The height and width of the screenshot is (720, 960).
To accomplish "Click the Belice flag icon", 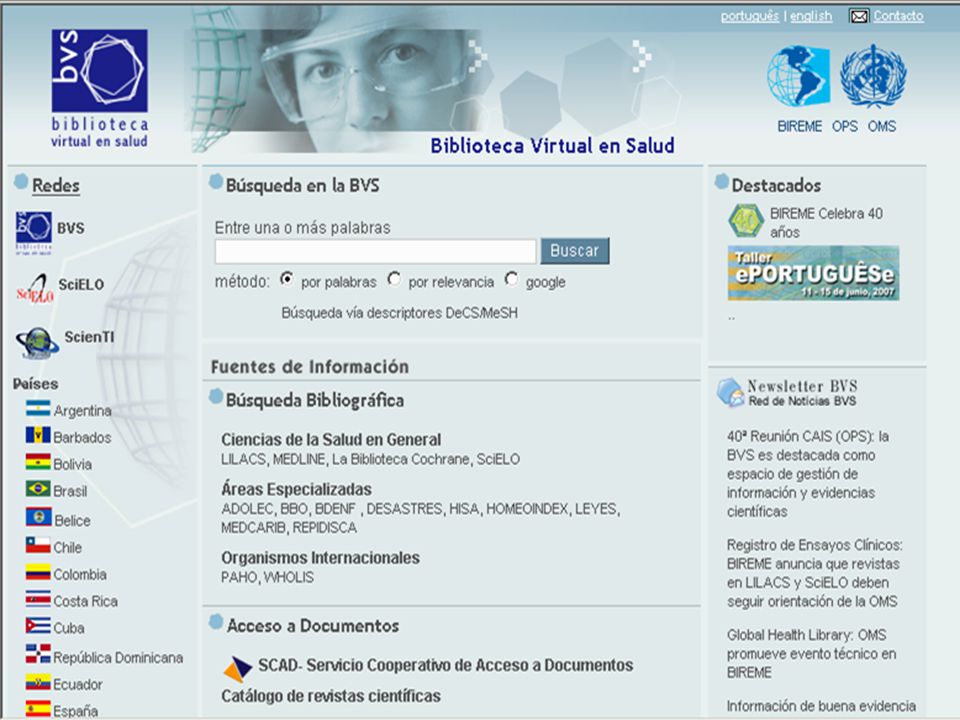I will [x=39, y=517].
